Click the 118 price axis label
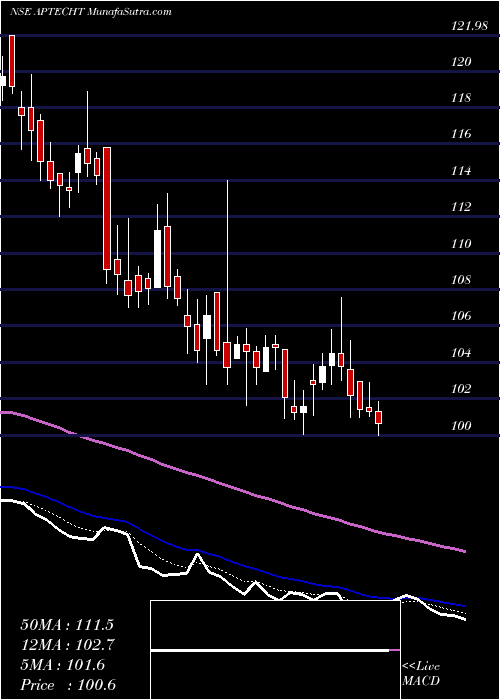Screen dimensions: 500x700 pos(461,98)
